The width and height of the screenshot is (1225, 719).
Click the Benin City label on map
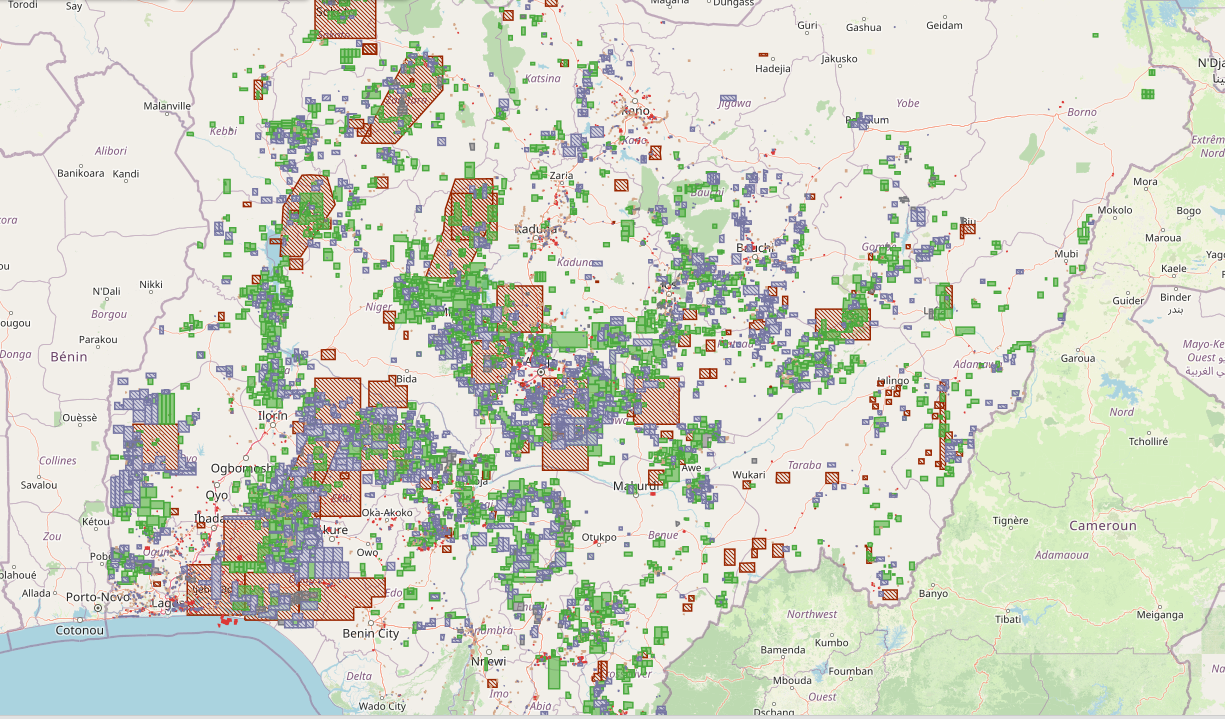tap(370, 634)
